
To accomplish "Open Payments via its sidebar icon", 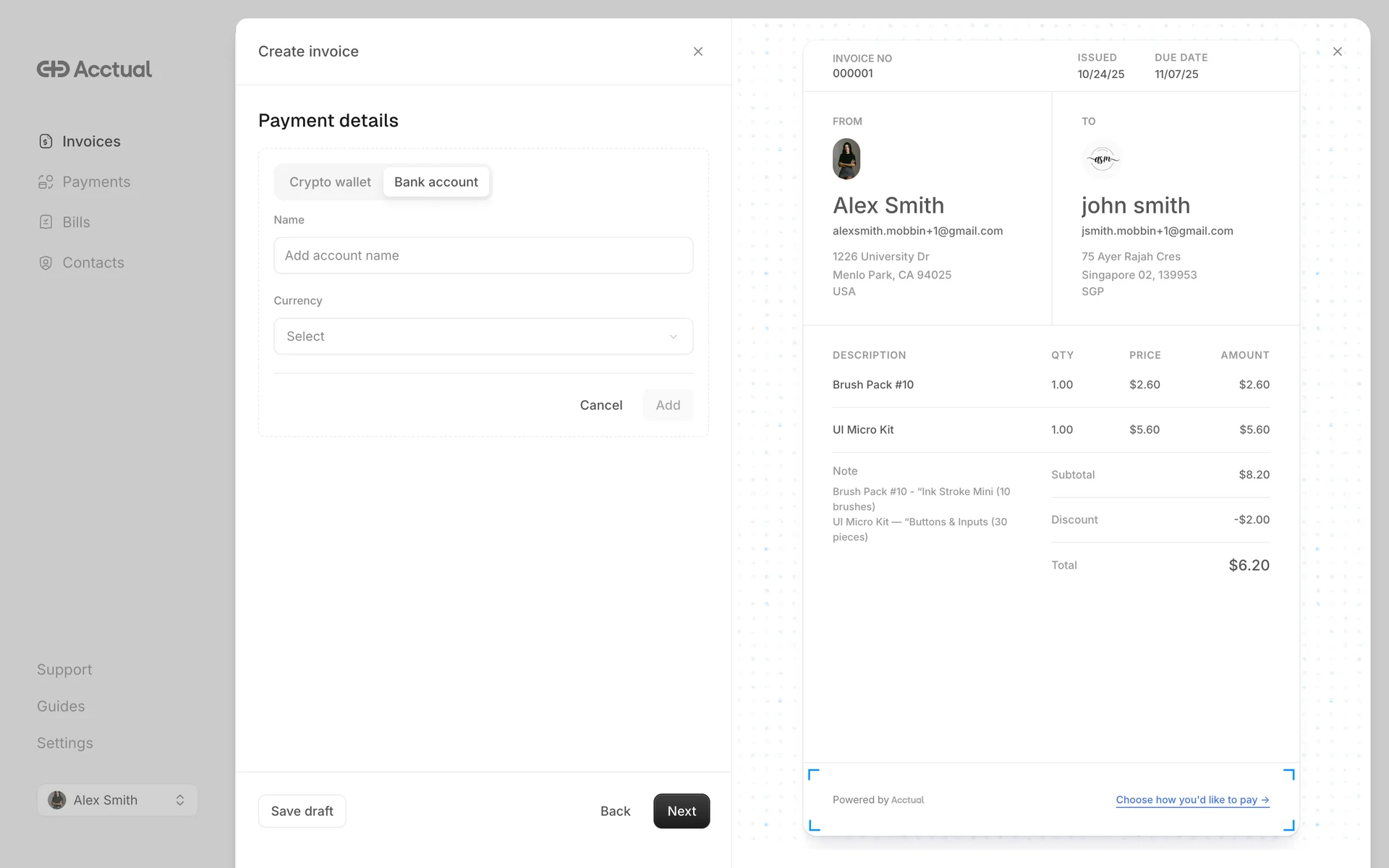I will 46,182.
